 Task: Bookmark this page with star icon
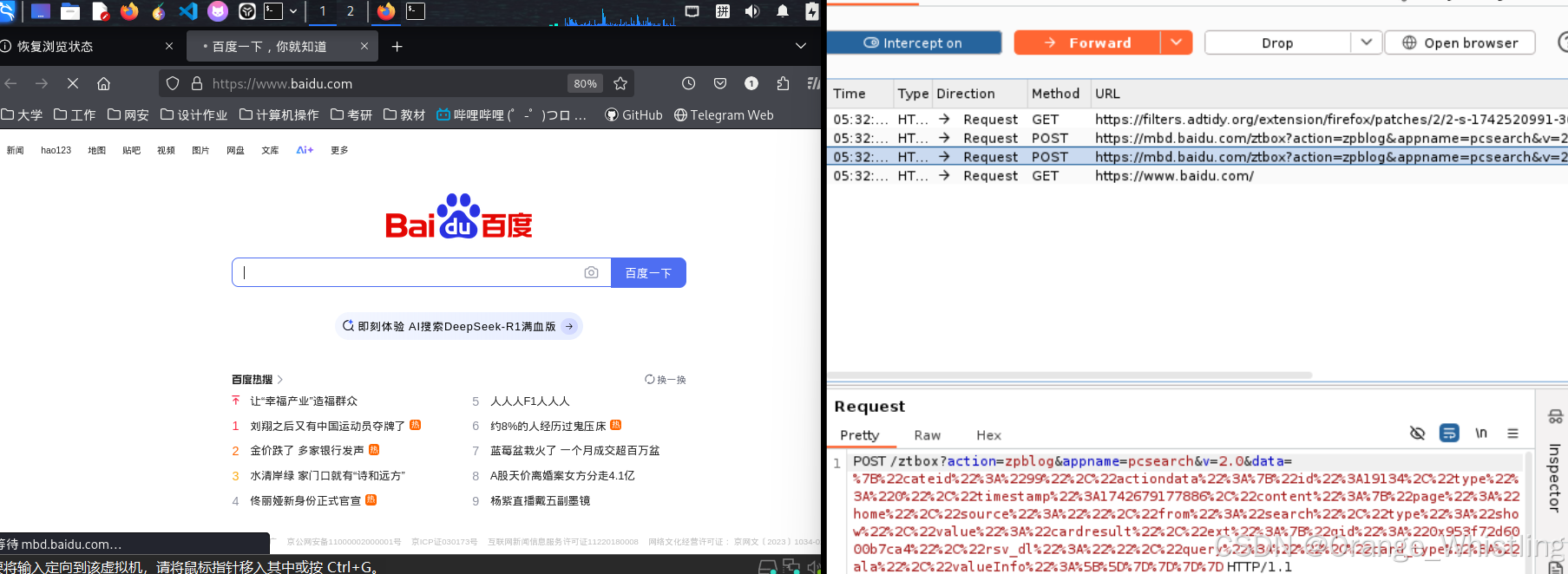[620, 83]
